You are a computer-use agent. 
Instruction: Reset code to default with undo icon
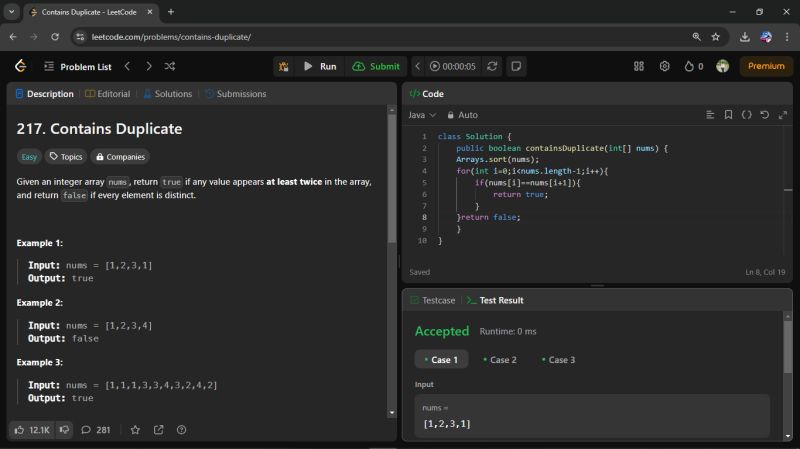(x=765, y=115)
